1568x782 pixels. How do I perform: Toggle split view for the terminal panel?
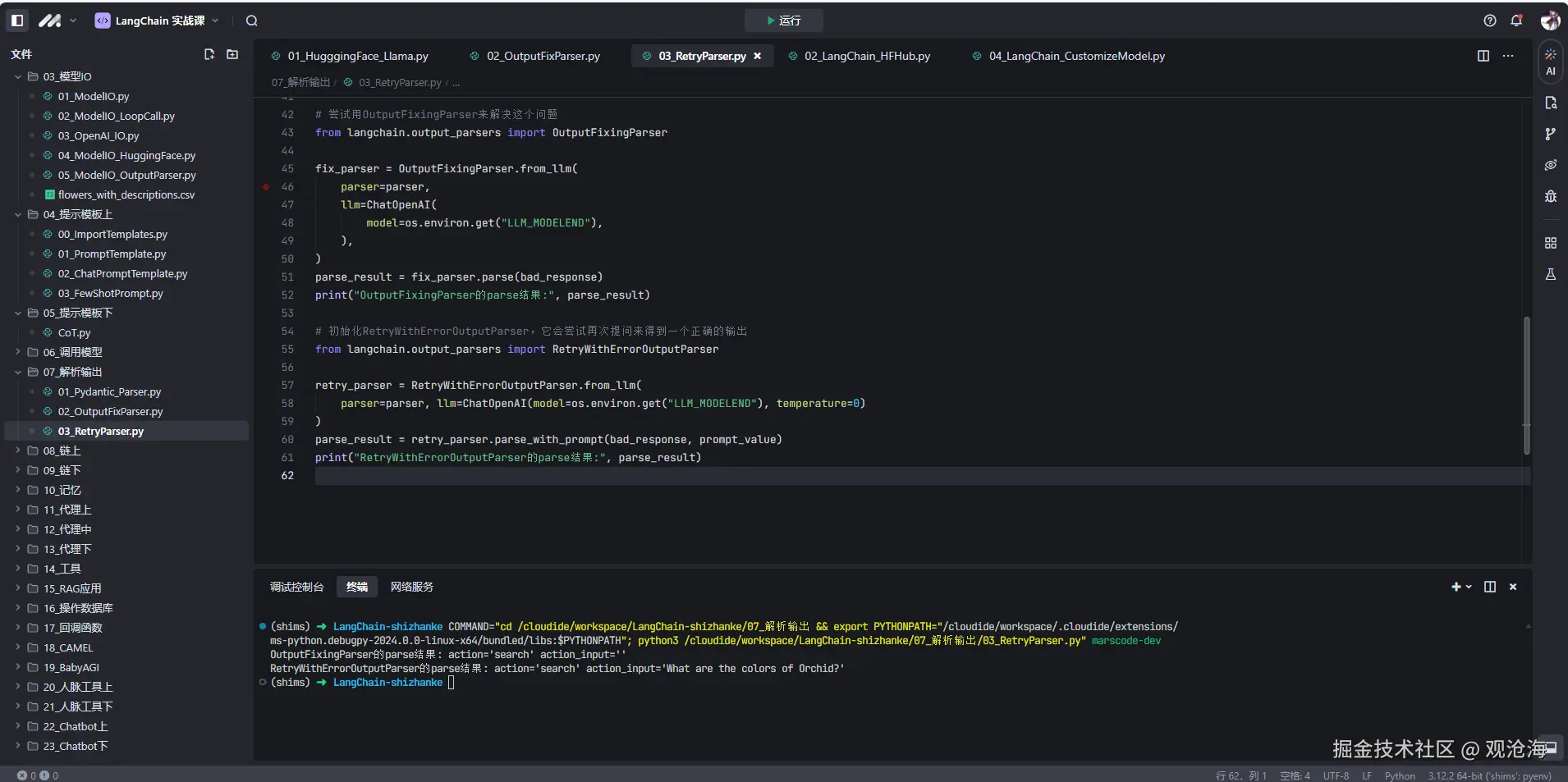click(x=1489, y=587)
